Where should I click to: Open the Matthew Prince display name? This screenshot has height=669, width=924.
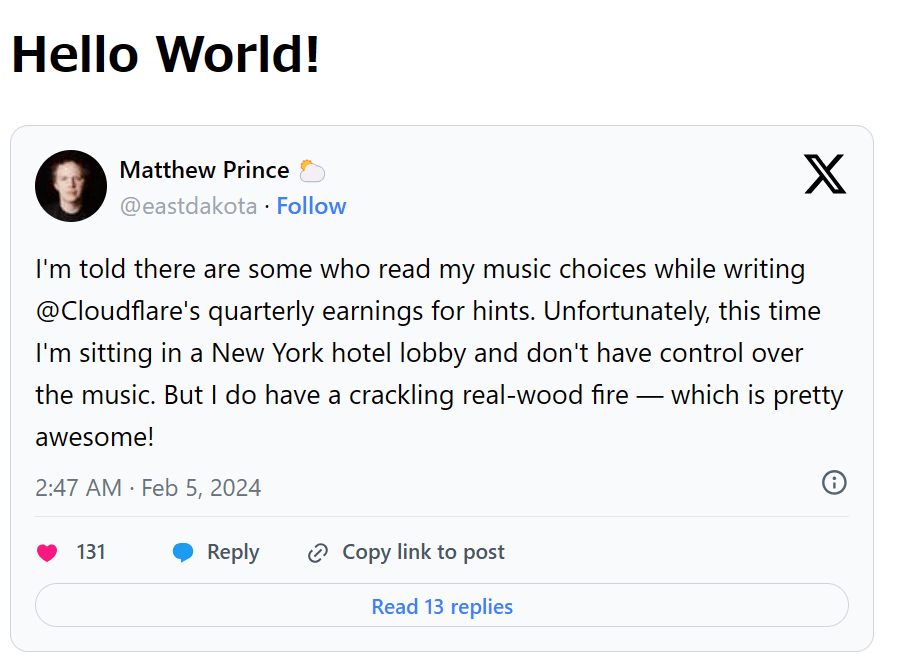click(x=204, y=170)
